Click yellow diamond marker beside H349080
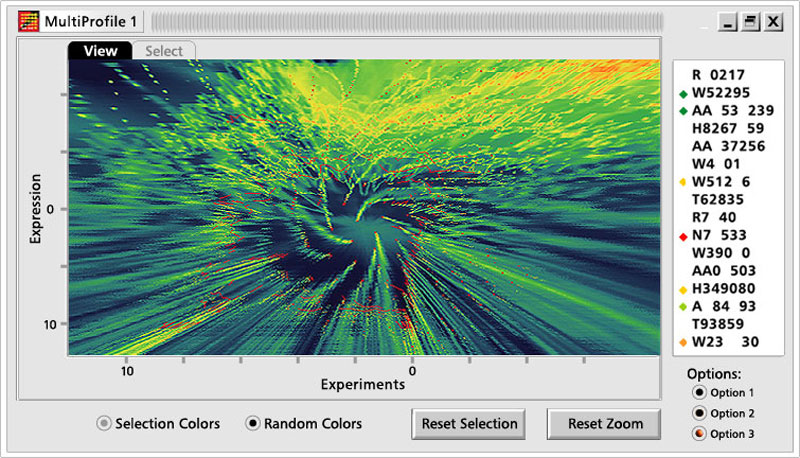 click(x=683, y=290)
